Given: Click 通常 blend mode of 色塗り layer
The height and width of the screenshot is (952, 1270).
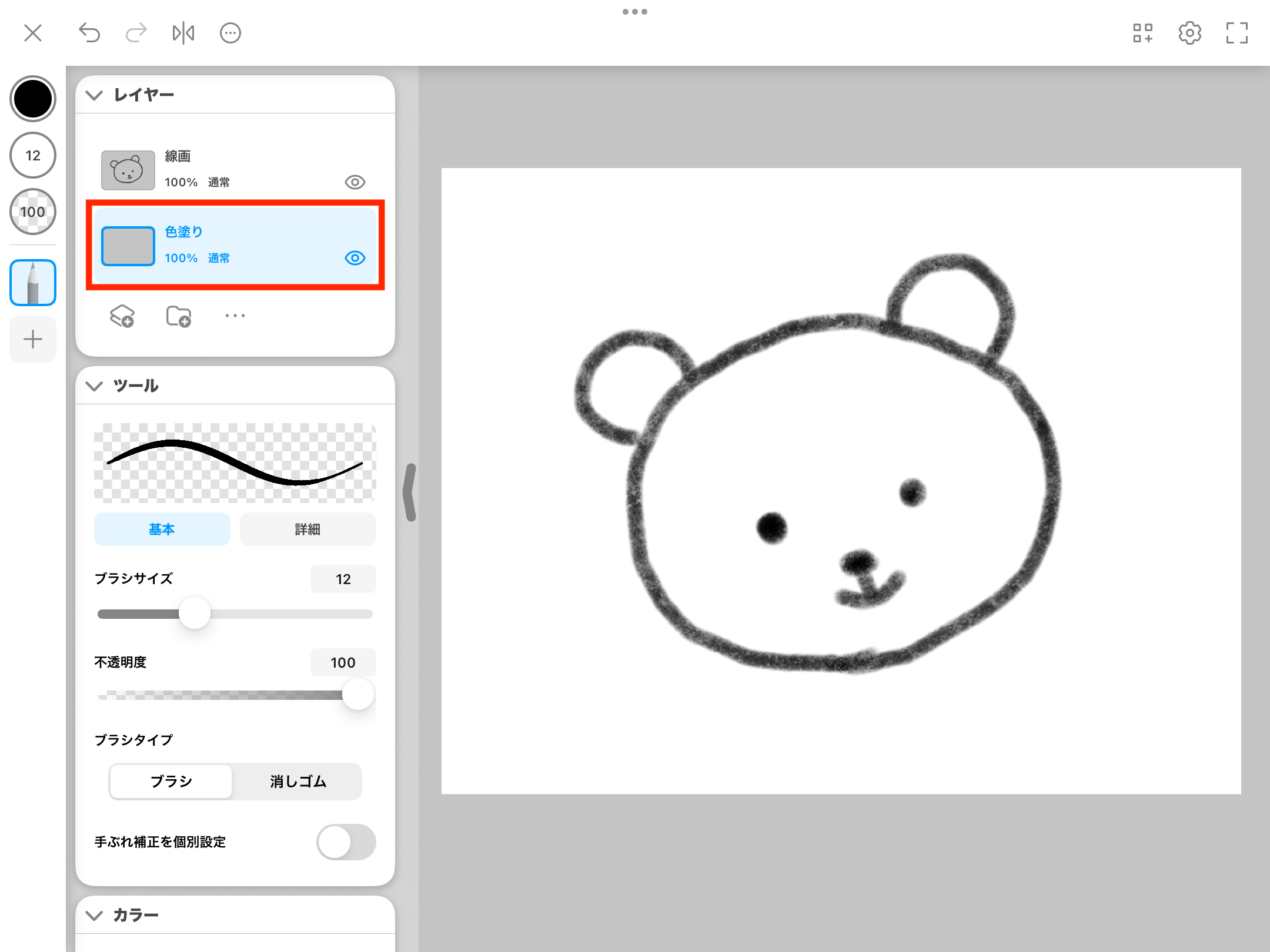Looking at the screenshot, I should point(219,258).
